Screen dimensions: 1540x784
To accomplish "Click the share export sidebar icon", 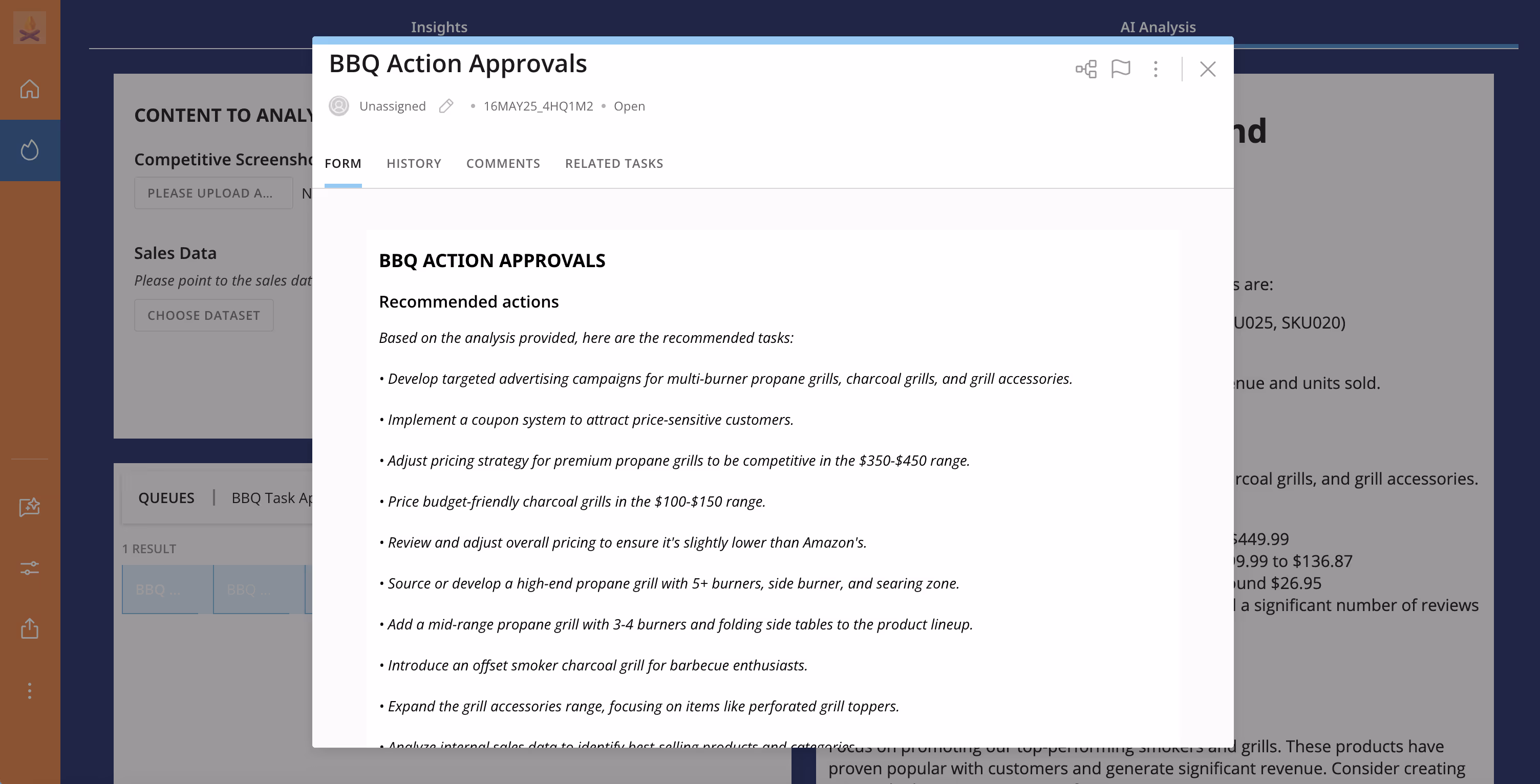I will (29, 628).
